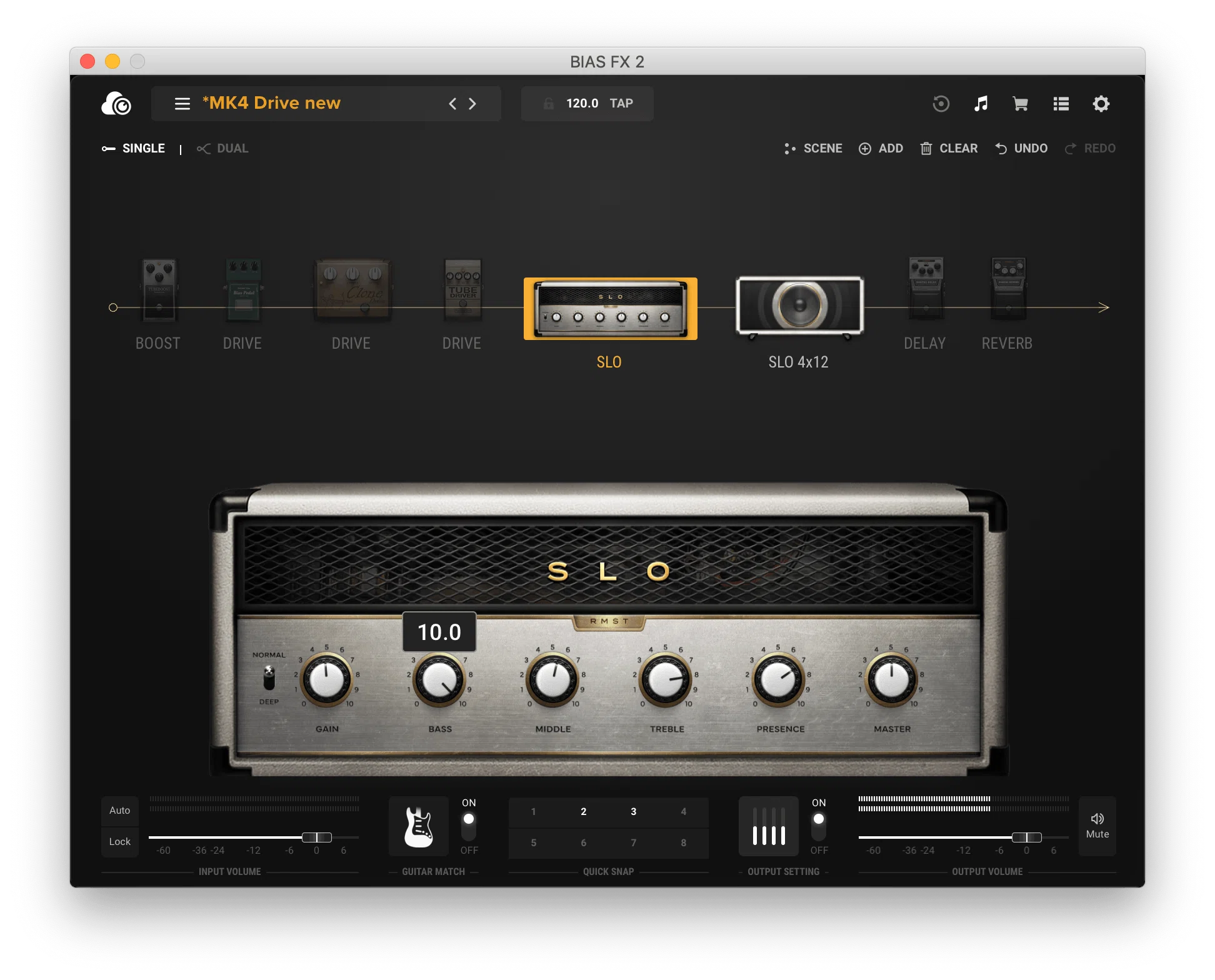Image resolution: width=1215 pixels, height=980 pixels.
Task: Click the 120.0 tempo value field
Action: tap(582, 103)
